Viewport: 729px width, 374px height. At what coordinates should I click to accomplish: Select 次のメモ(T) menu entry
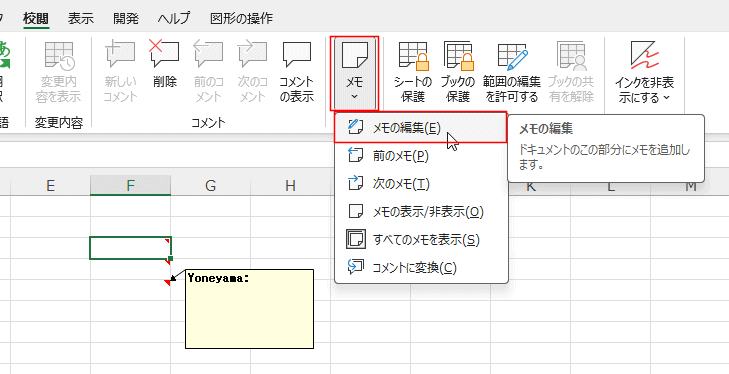pyautogui.click(x=421, y=184)
